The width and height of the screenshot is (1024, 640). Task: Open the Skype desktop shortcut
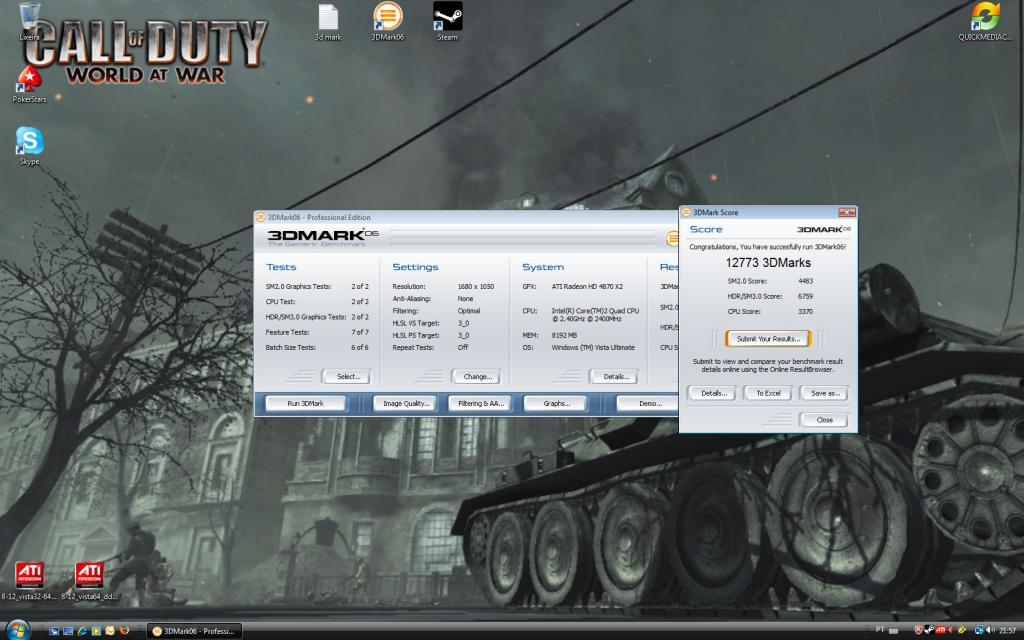point(29,145)
